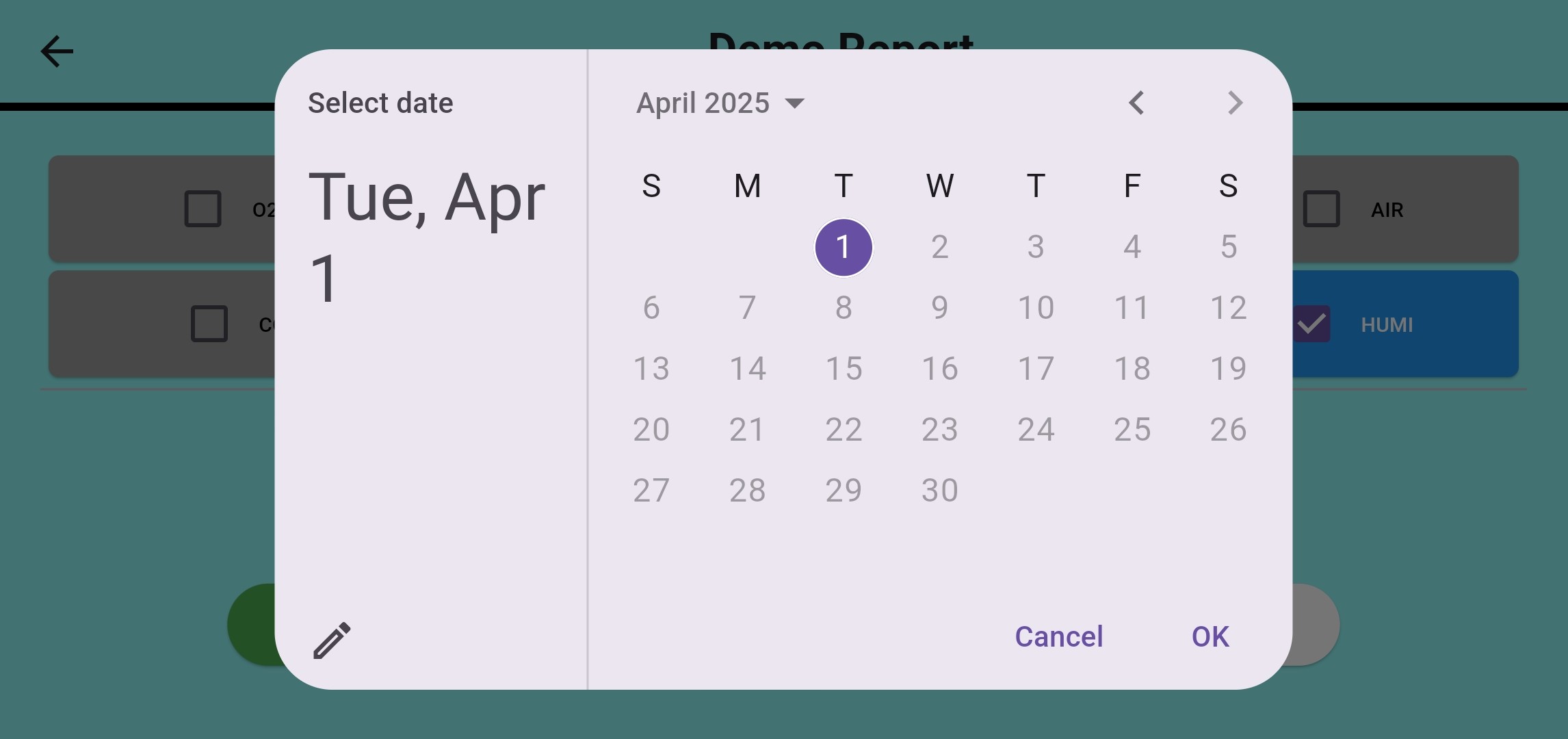This screenshot has height=739, width=1568.
Task: Toggle the second left-column checkbox below O2
Action: click(209, 324)
